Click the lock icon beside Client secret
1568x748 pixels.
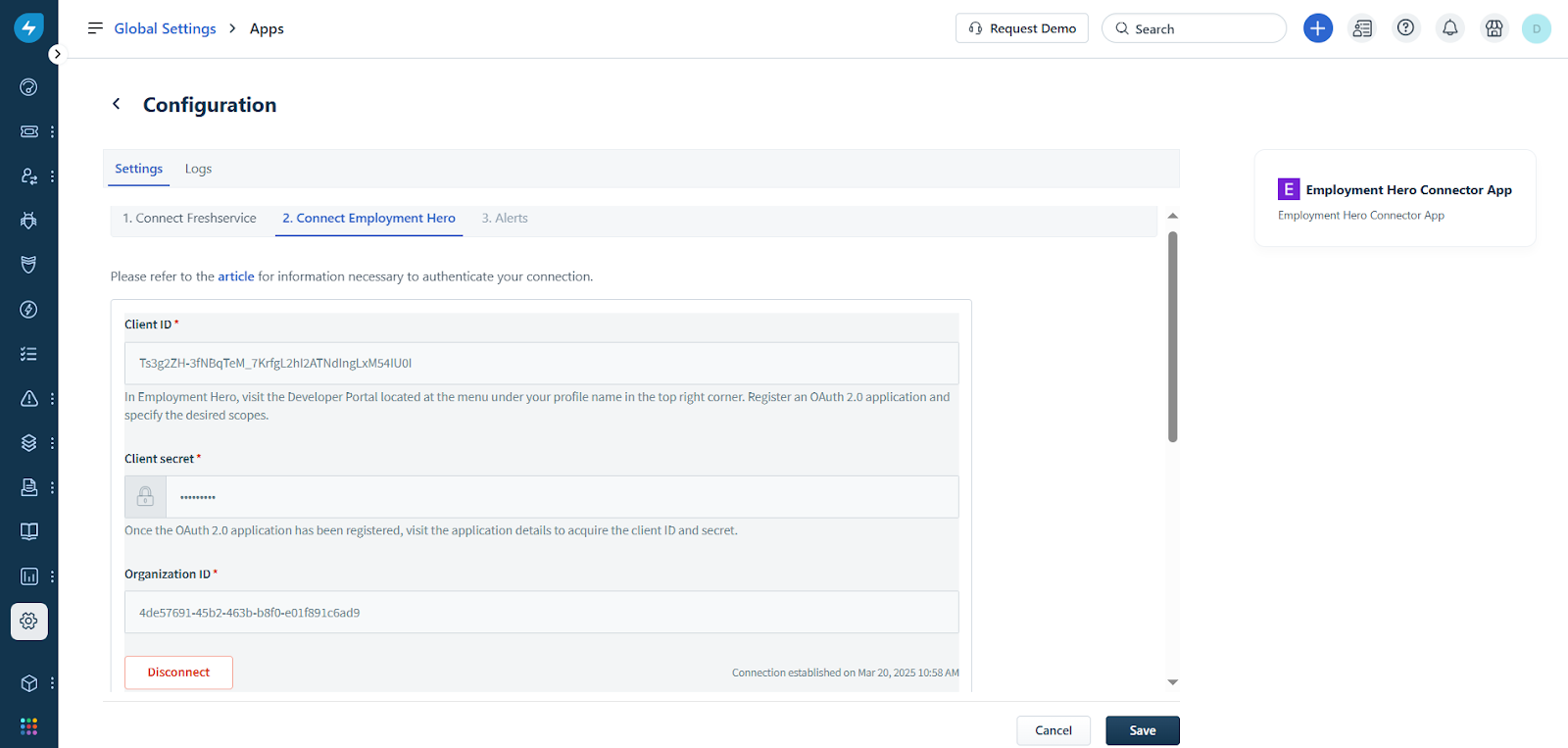[145, 497]
